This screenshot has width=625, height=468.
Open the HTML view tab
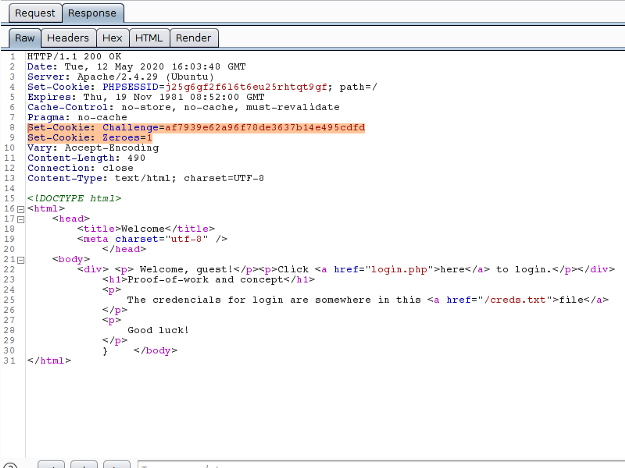[x=148, y=38]
